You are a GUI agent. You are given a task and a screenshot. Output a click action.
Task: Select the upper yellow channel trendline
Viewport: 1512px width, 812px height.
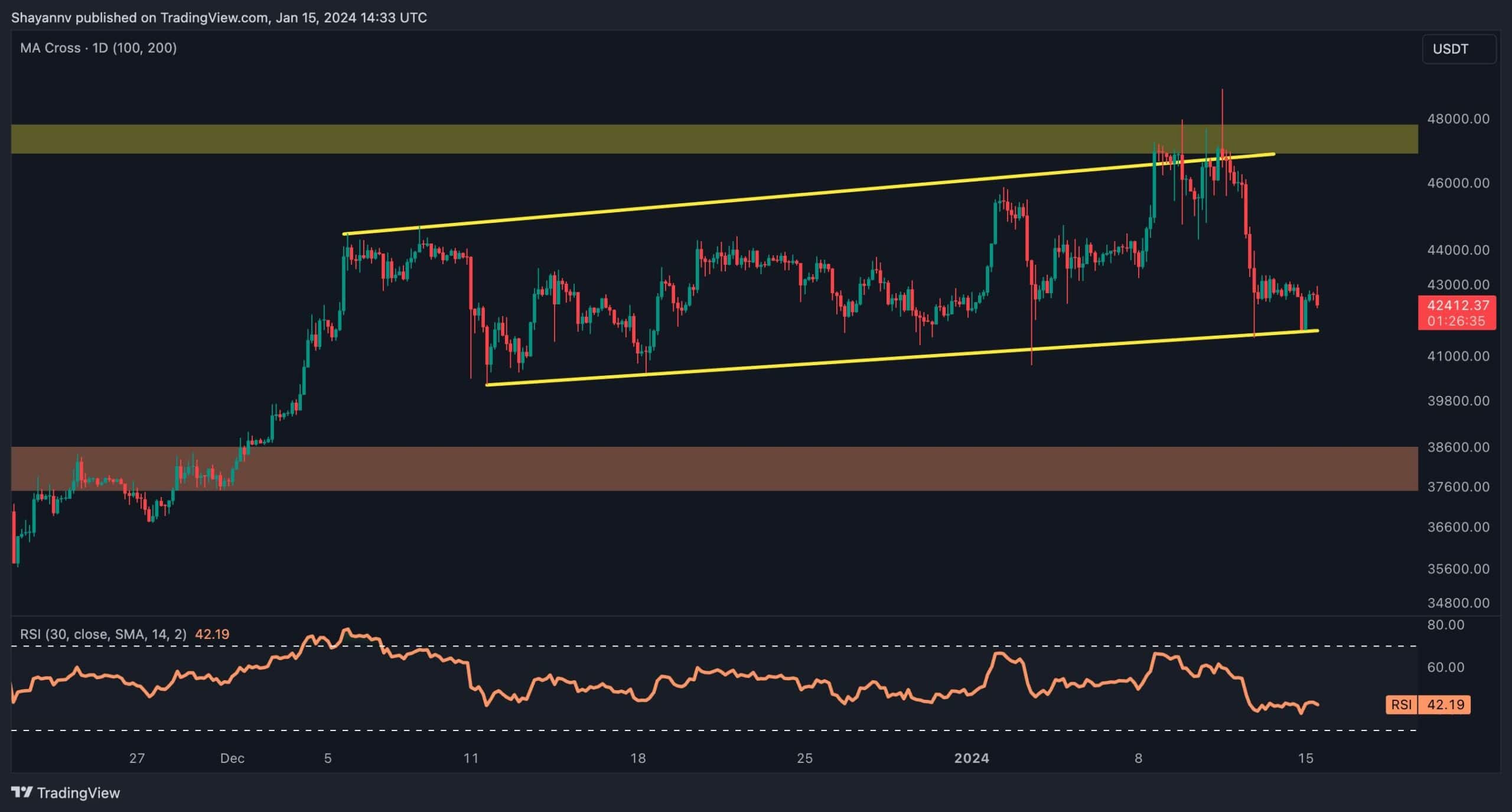tap(809, 194)
